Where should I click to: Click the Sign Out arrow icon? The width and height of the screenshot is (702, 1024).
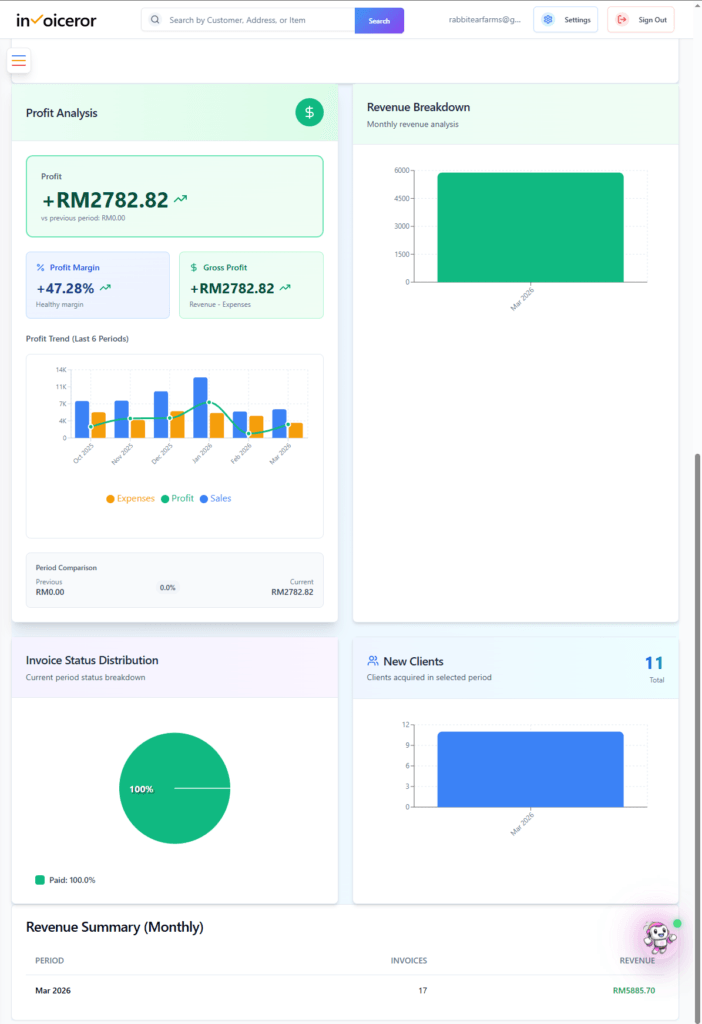(622, 20)
